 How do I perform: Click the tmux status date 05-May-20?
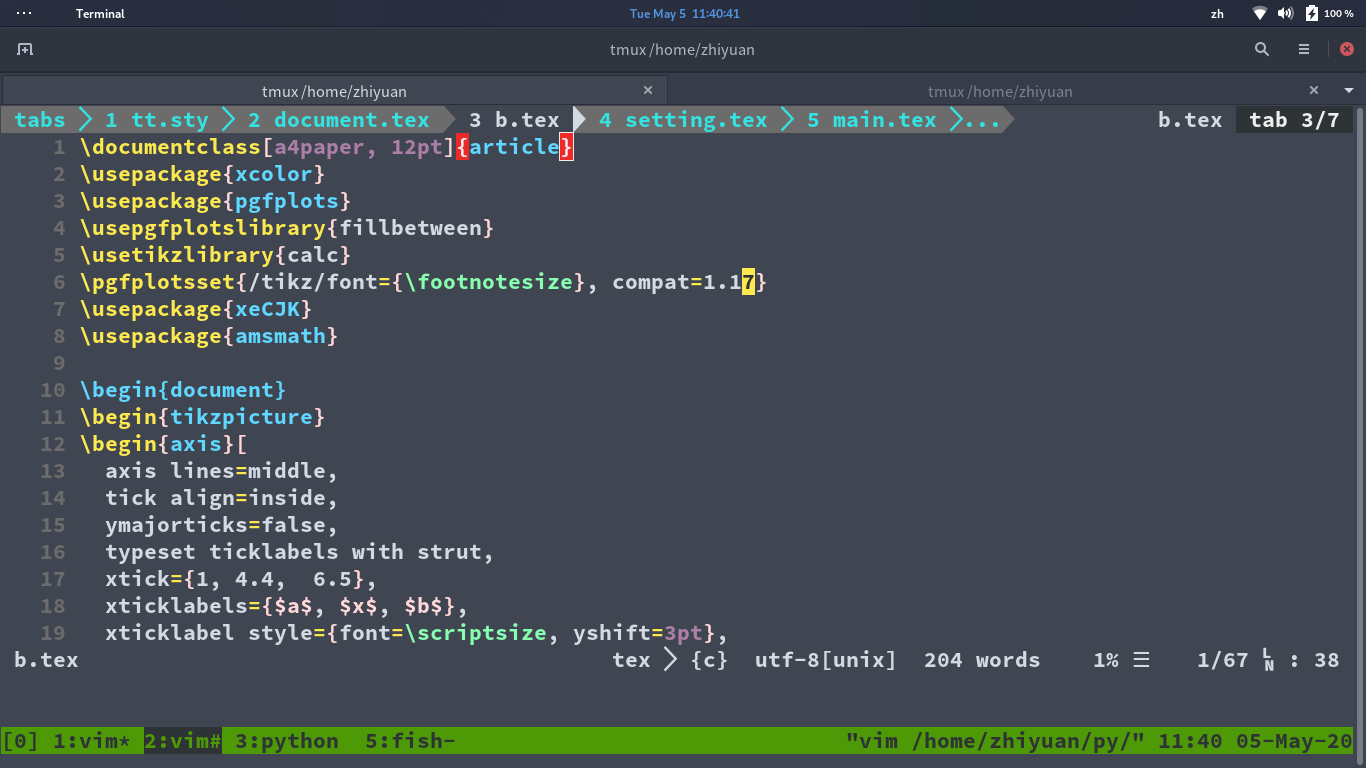point(1293,741)
